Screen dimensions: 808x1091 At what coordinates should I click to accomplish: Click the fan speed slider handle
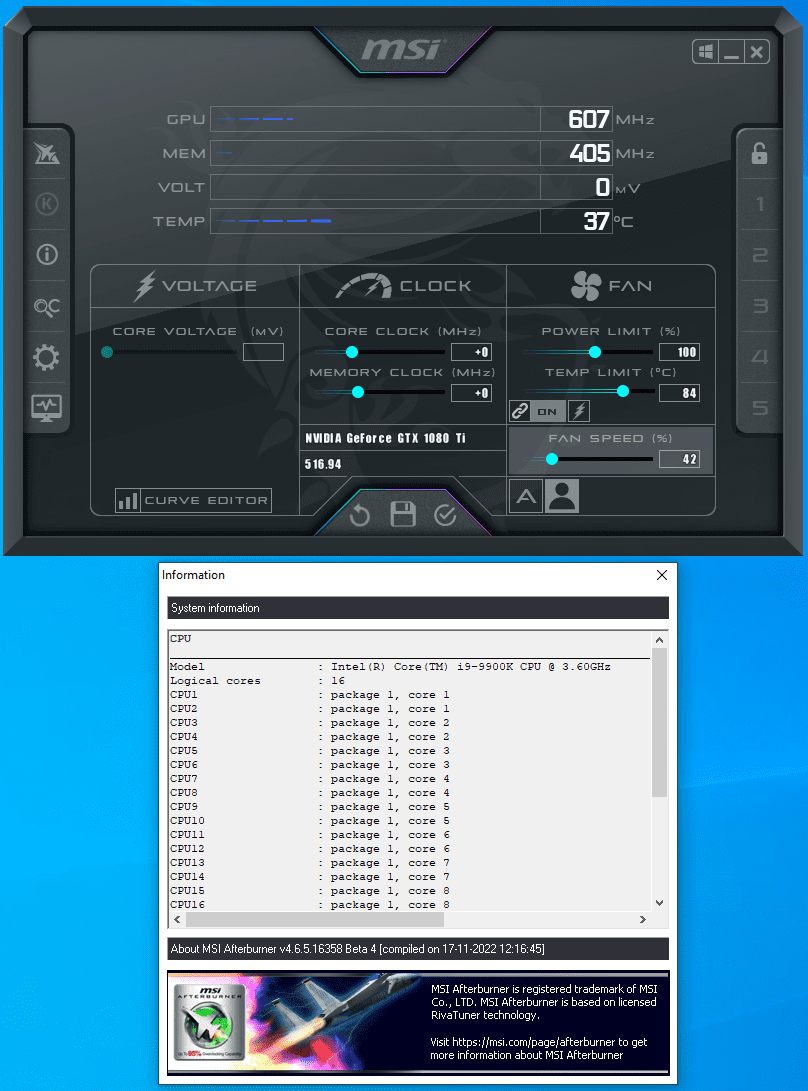[552, 459]
